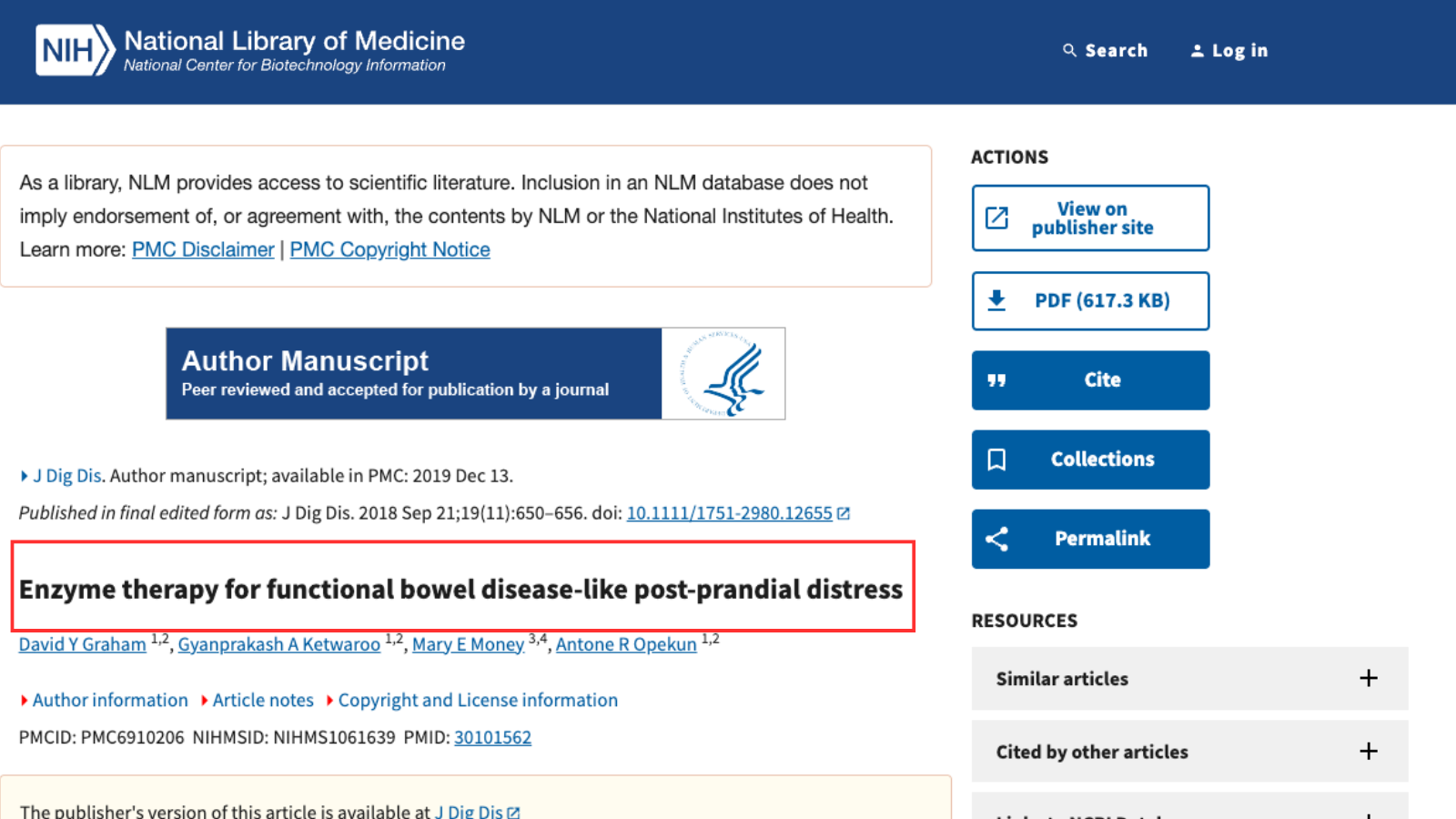Click the Log in person icon
This screenshot has height=819, width=1456.
(x=1197, y=51)
